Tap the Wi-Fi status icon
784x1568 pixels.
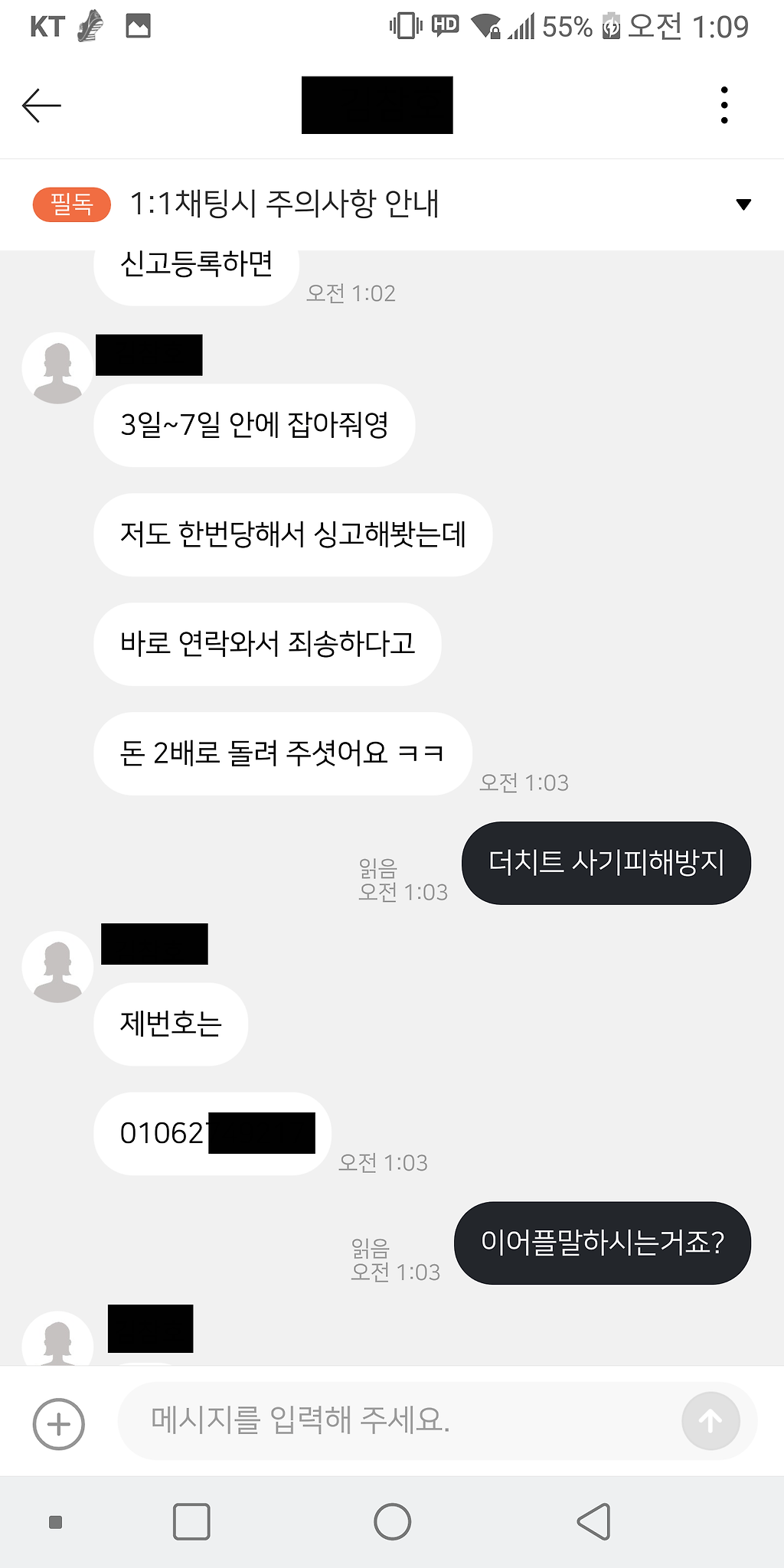(x=486, y=27)
